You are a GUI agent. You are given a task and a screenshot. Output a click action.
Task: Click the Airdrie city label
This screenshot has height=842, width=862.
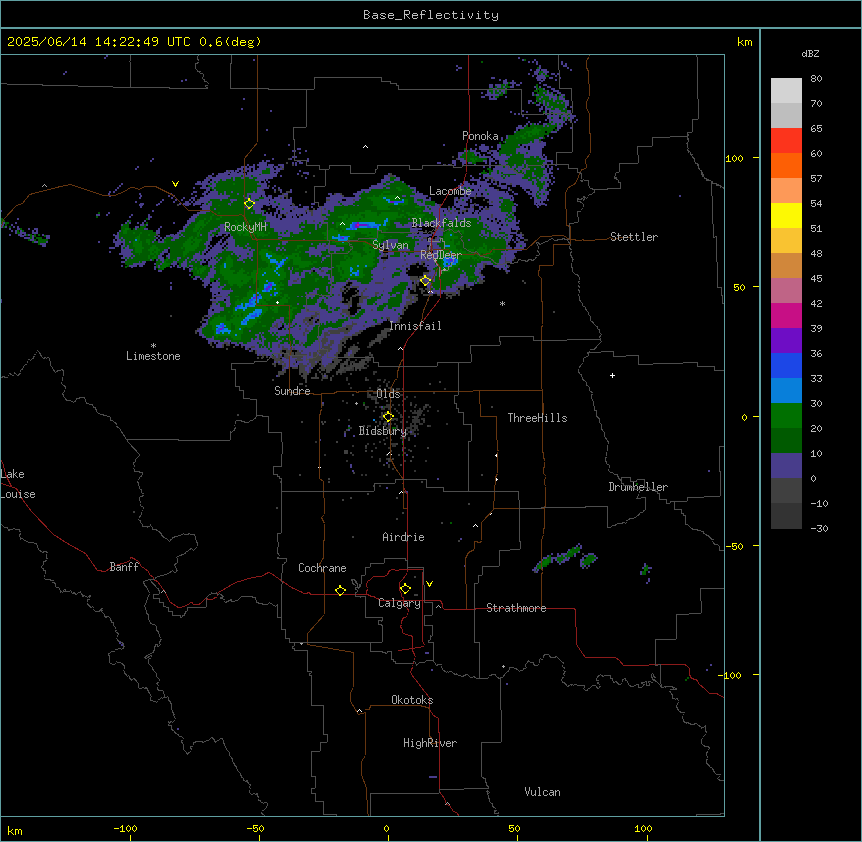click(x=404, y=537)
